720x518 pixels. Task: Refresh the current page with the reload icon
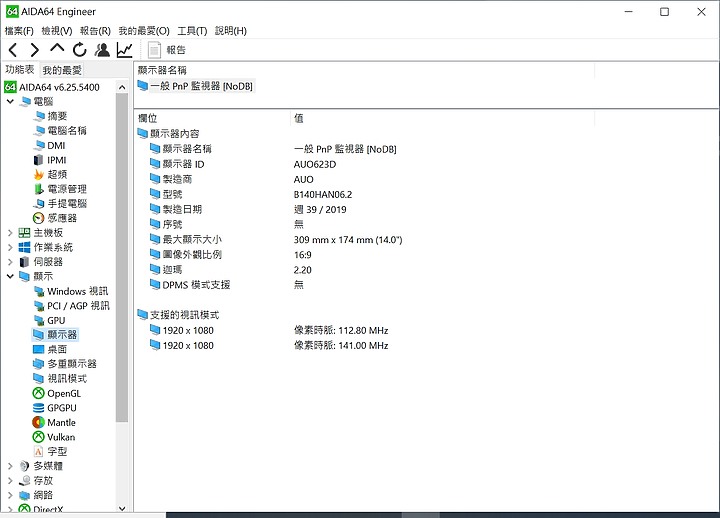[79, 50]
